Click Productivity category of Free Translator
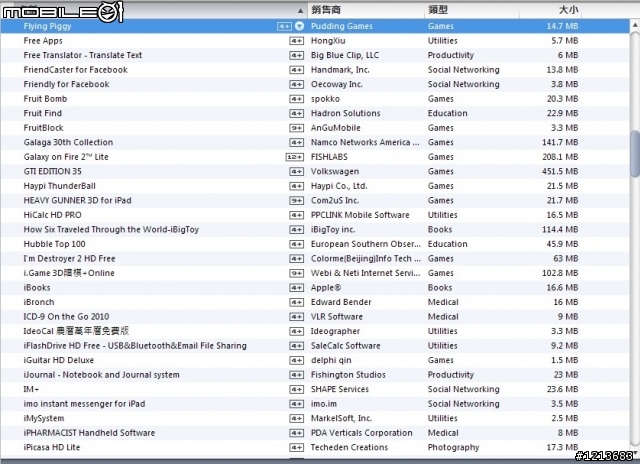This screenshot has height=464, width=640. tap(451, 56)
